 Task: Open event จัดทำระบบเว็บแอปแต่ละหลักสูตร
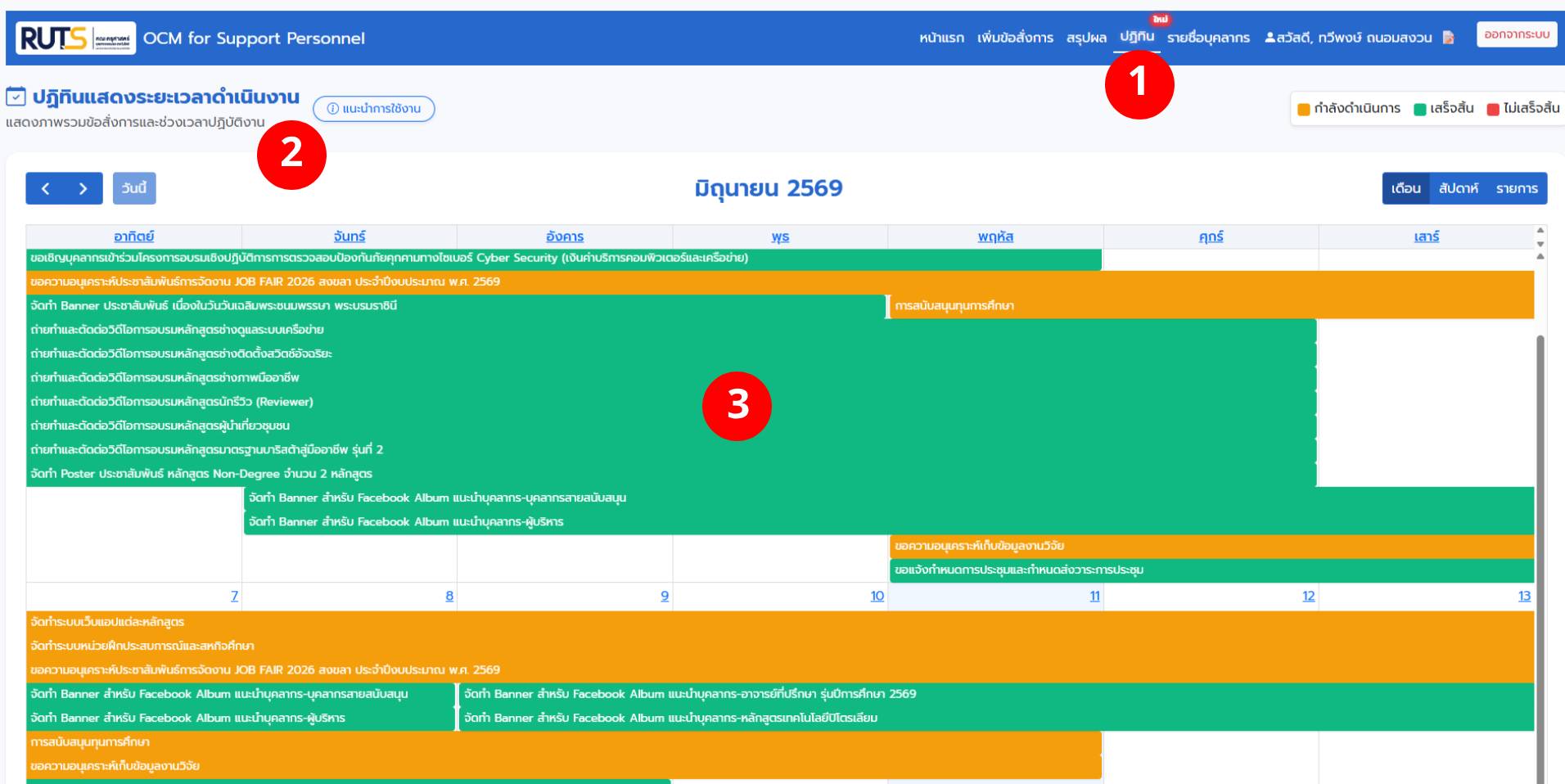tap(780, 622)
